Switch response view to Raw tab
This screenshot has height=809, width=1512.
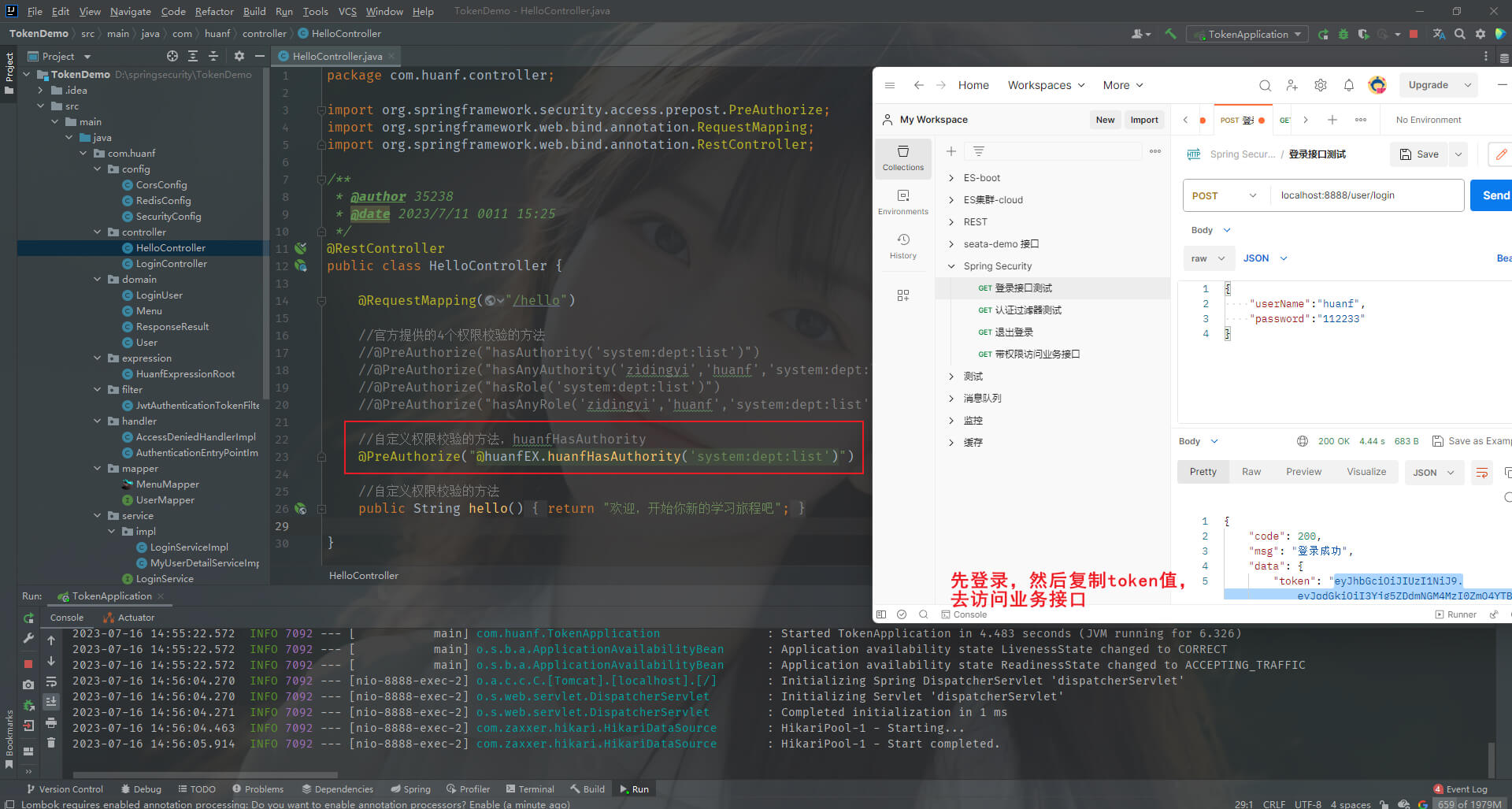click(x=1251, y=472)
